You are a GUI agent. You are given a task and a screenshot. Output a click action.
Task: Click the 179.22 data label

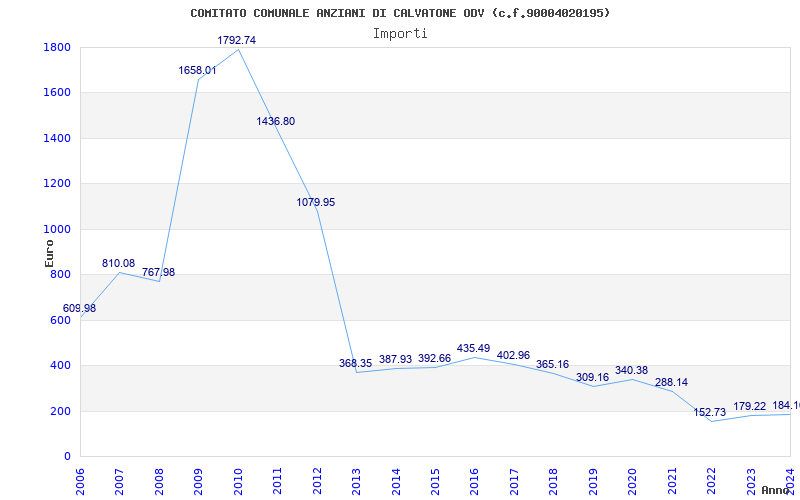click(x=749, y=407)
